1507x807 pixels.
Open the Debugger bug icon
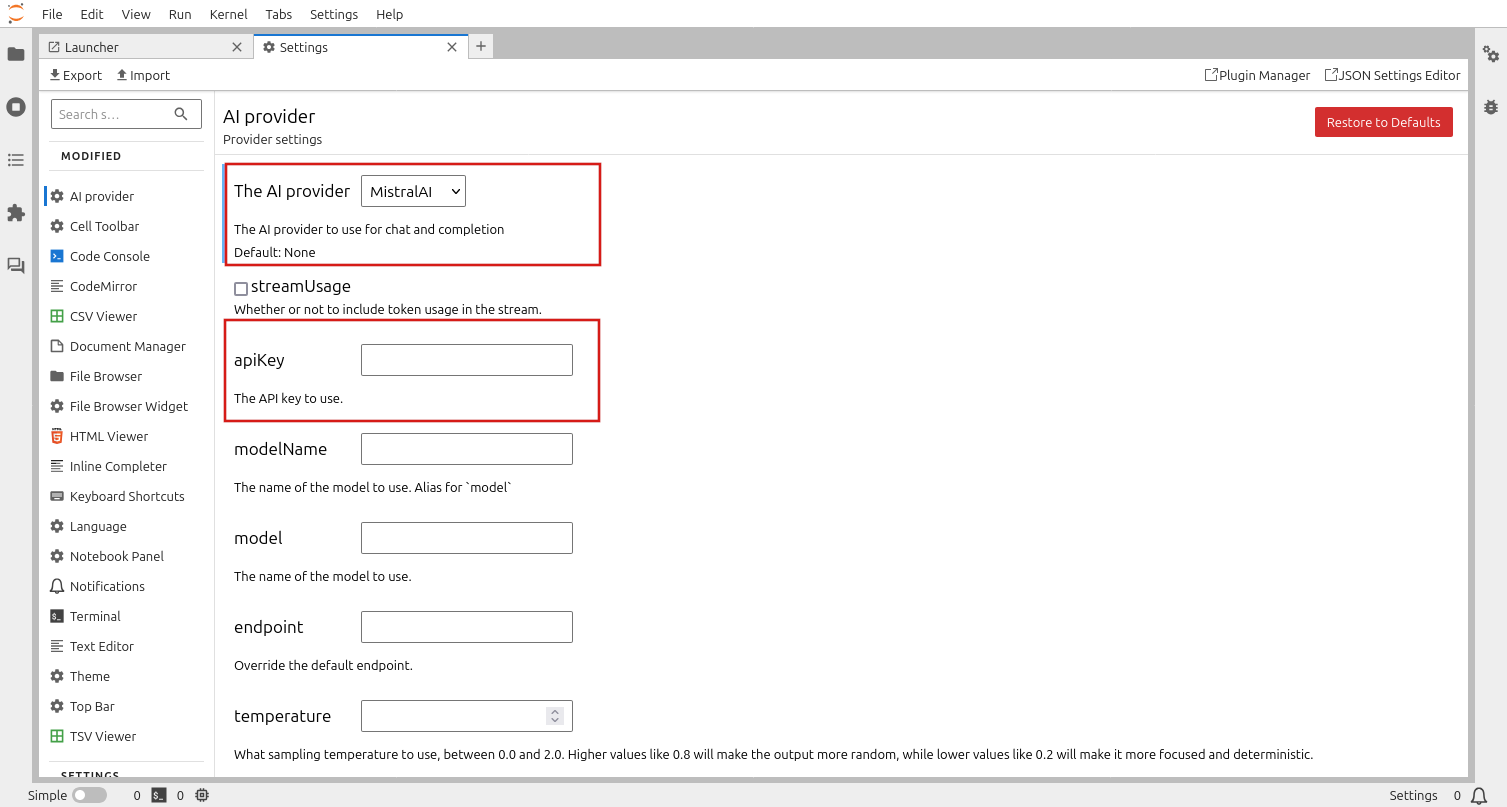click(x=1491, y=107)
